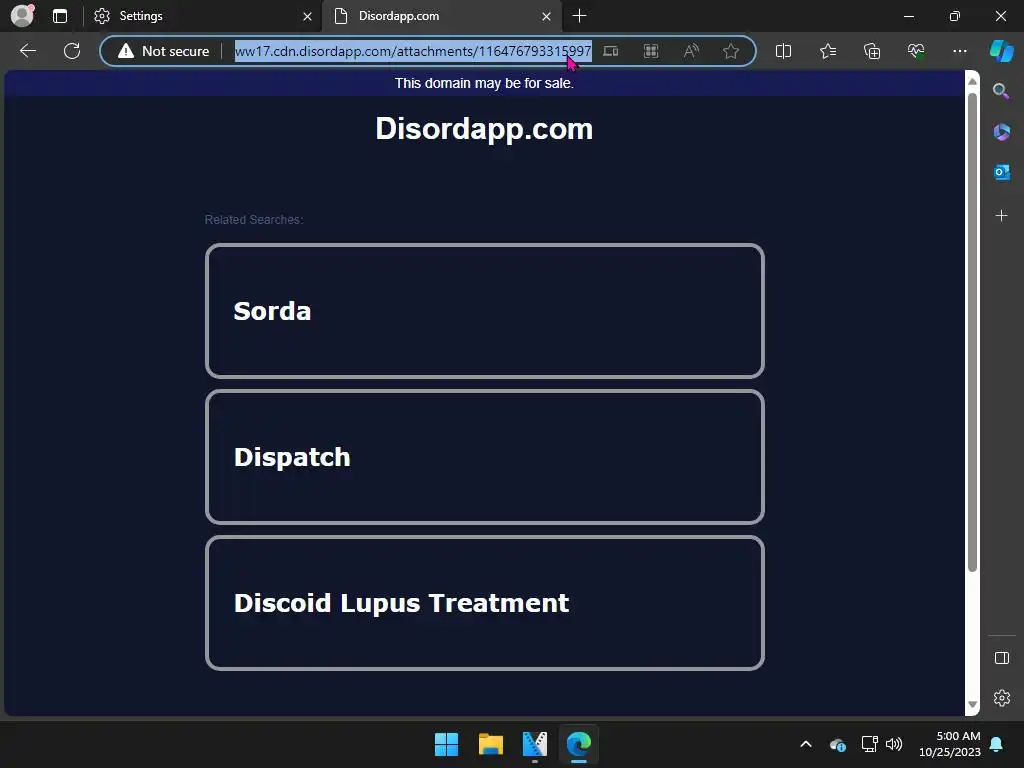The height and width of the screenshot is (768, 1024).
Task: Open sidebar Search tool
Action: click(x=1001, y=91)
